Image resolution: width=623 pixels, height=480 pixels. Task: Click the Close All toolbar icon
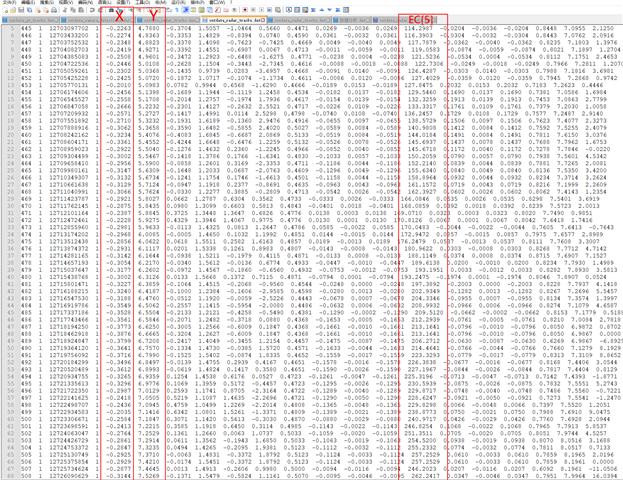point(46,10)
